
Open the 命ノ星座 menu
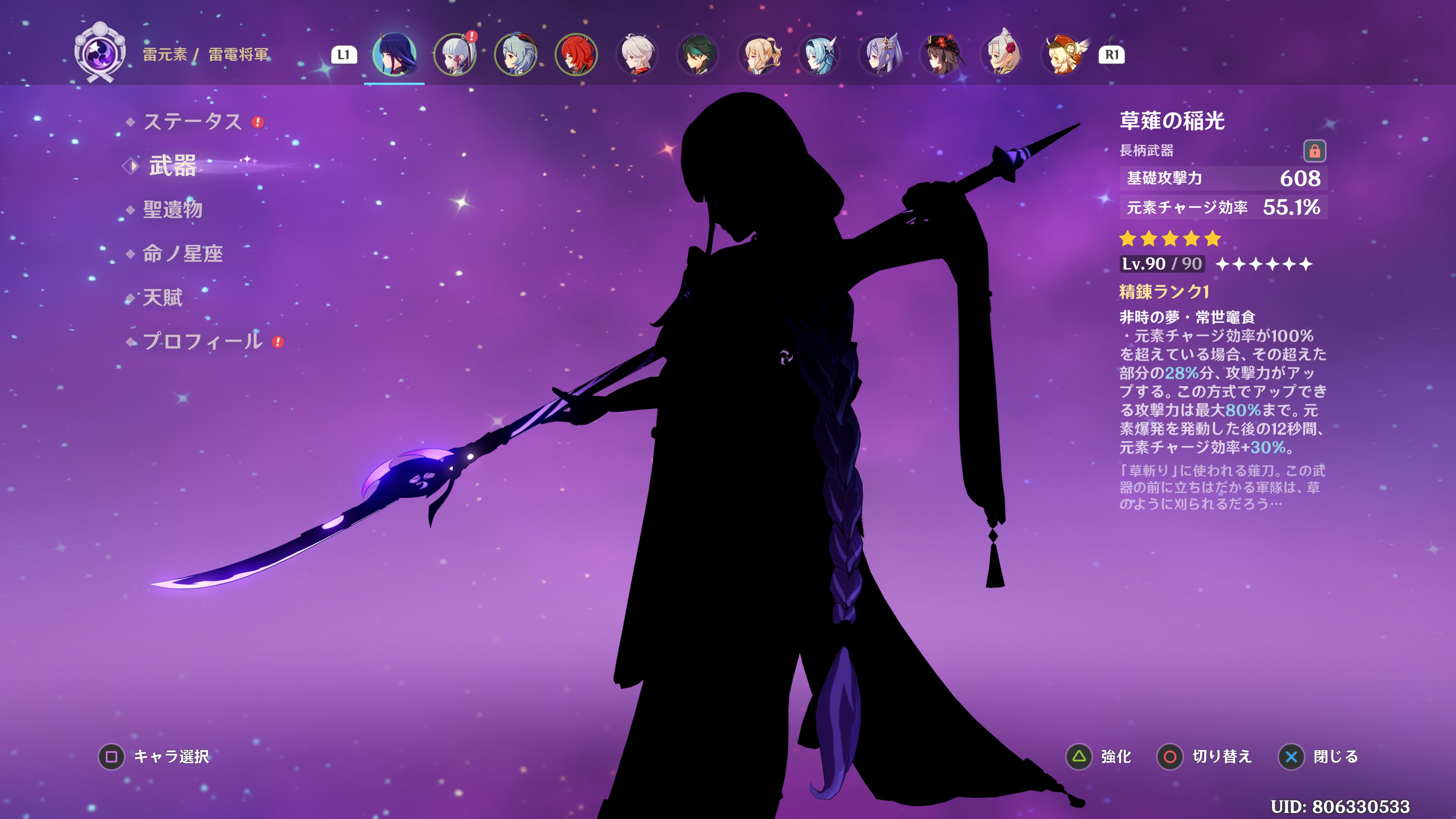click(x=182, y=254)
